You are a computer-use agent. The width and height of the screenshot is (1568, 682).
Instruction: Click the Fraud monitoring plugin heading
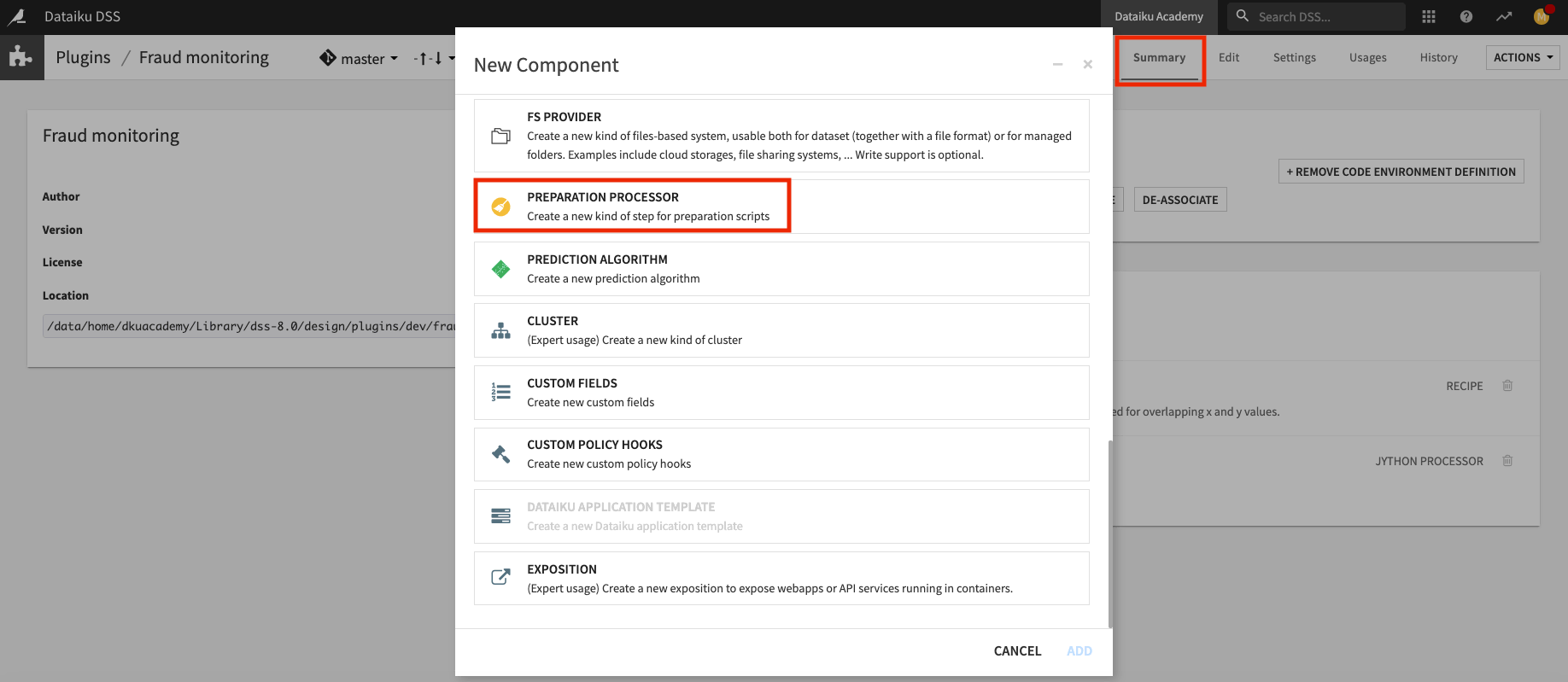coord(111,136)
